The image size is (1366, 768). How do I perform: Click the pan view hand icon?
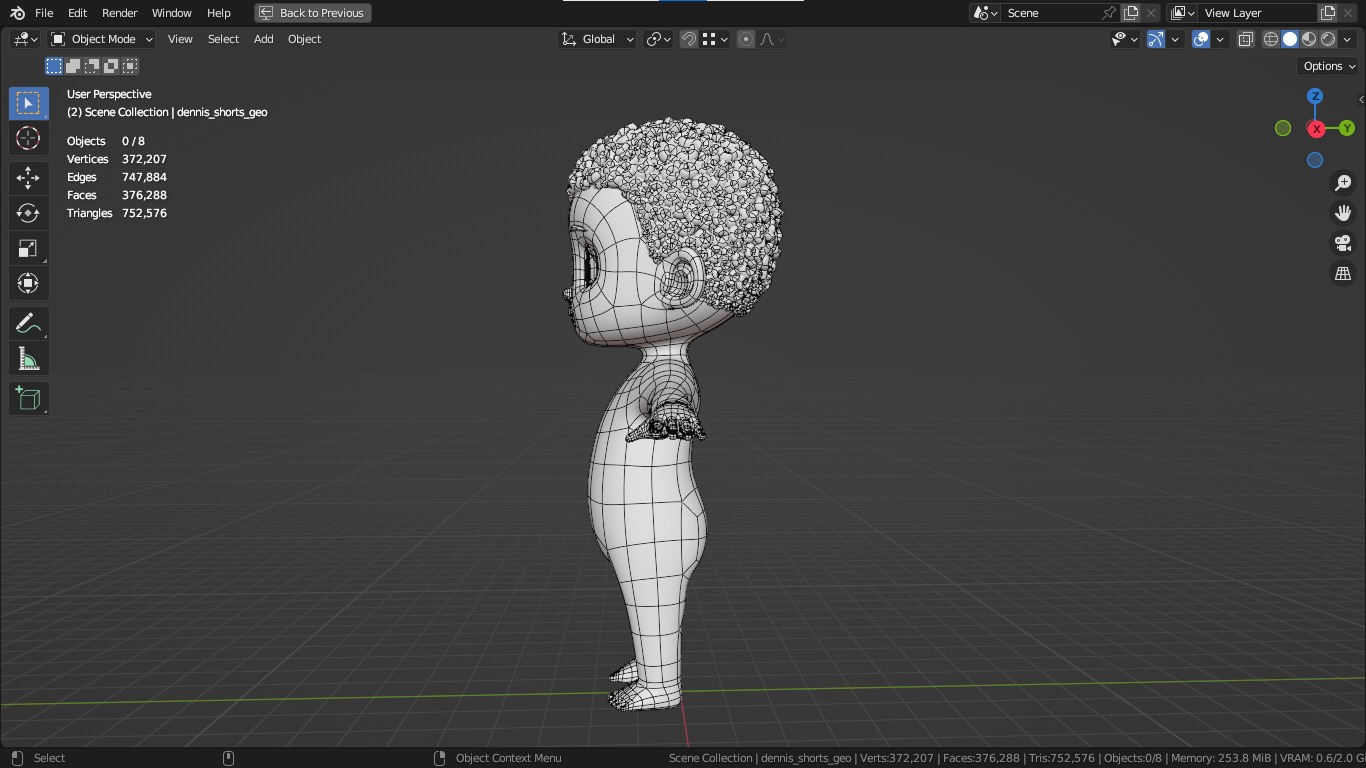click(1343, 213)
